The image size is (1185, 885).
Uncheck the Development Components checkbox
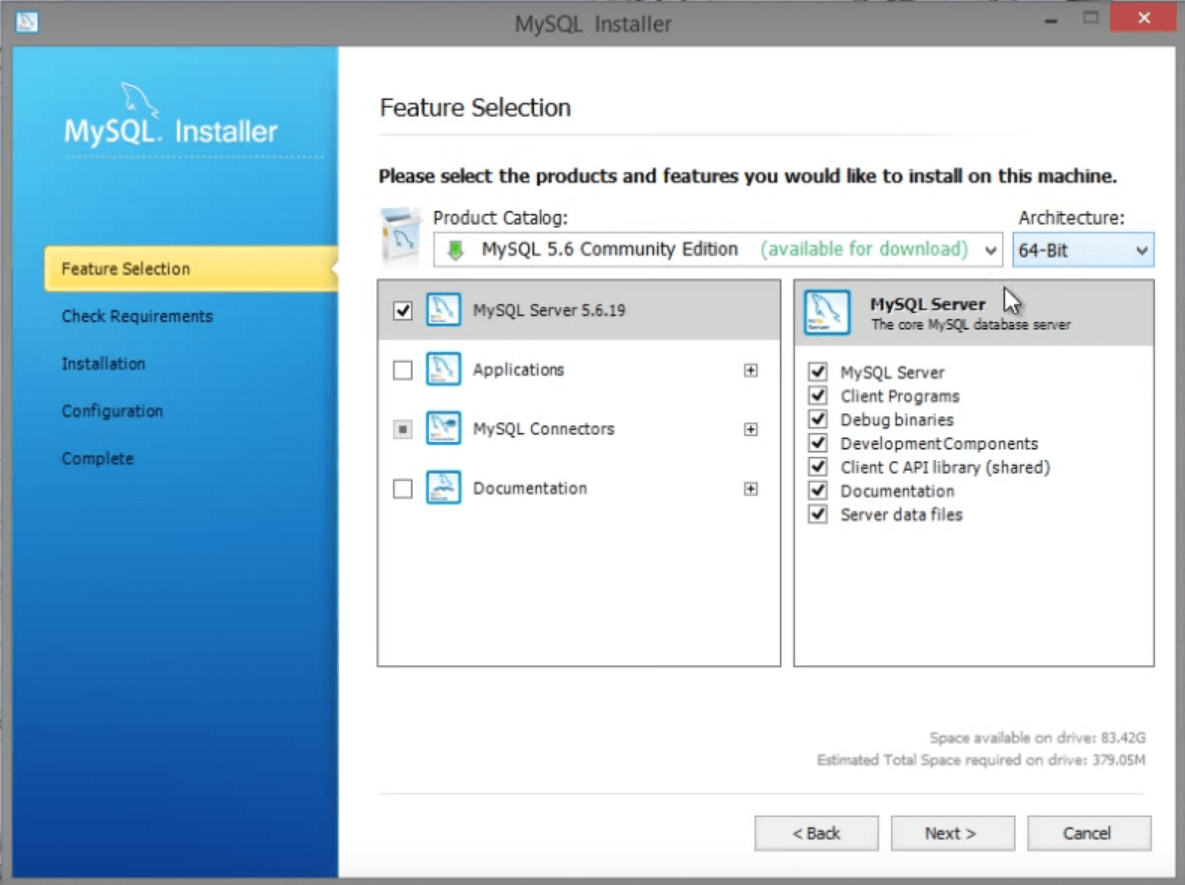[x=818, y=443]
